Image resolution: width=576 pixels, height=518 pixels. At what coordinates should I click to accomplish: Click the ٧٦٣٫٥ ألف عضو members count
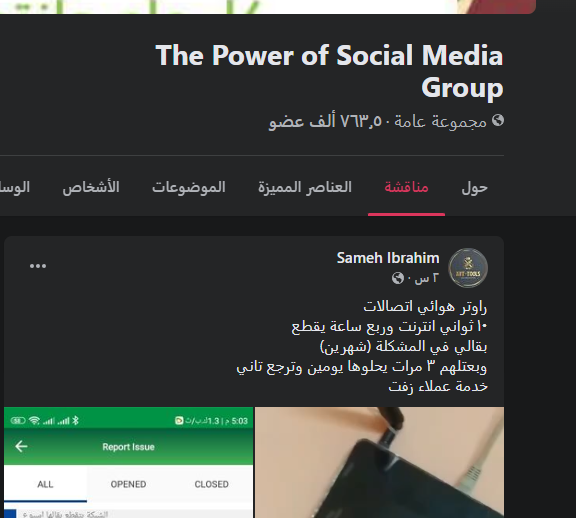tap(325, 121)
